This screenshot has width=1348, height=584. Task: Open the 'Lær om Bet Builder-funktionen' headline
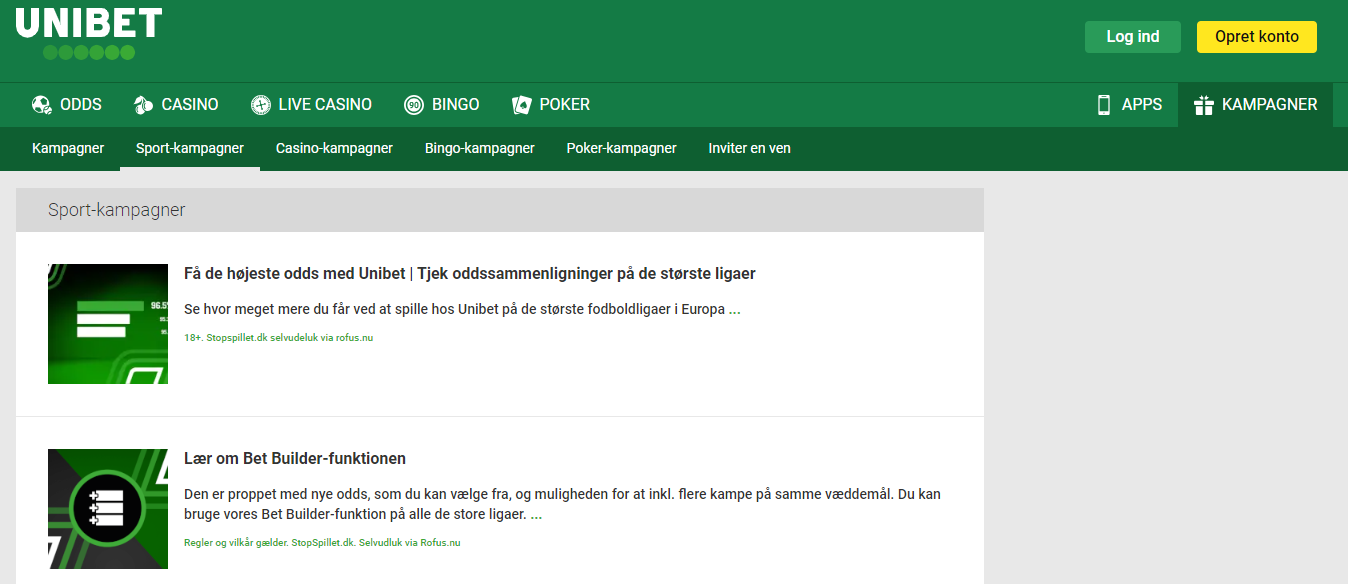coord(295,458)
